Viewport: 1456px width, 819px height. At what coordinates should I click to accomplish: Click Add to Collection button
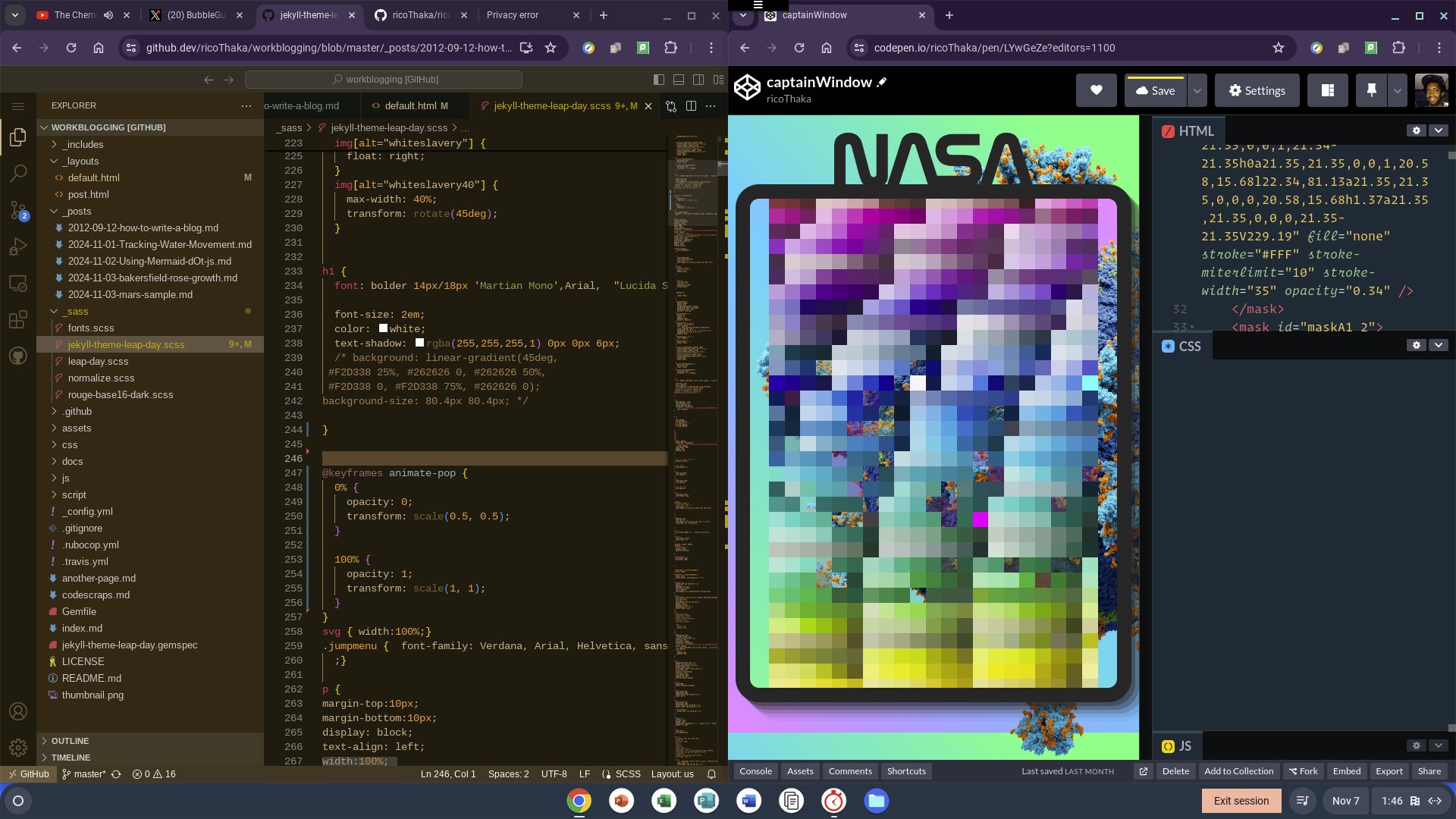coord(1238,771)
